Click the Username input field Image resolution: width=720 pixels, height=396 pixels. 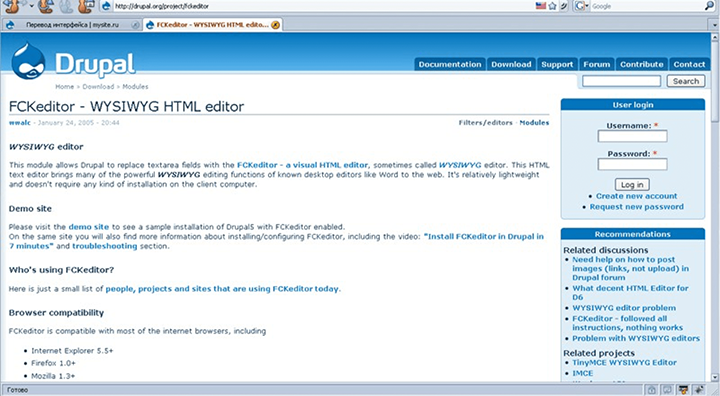click(x=632, y=136)
